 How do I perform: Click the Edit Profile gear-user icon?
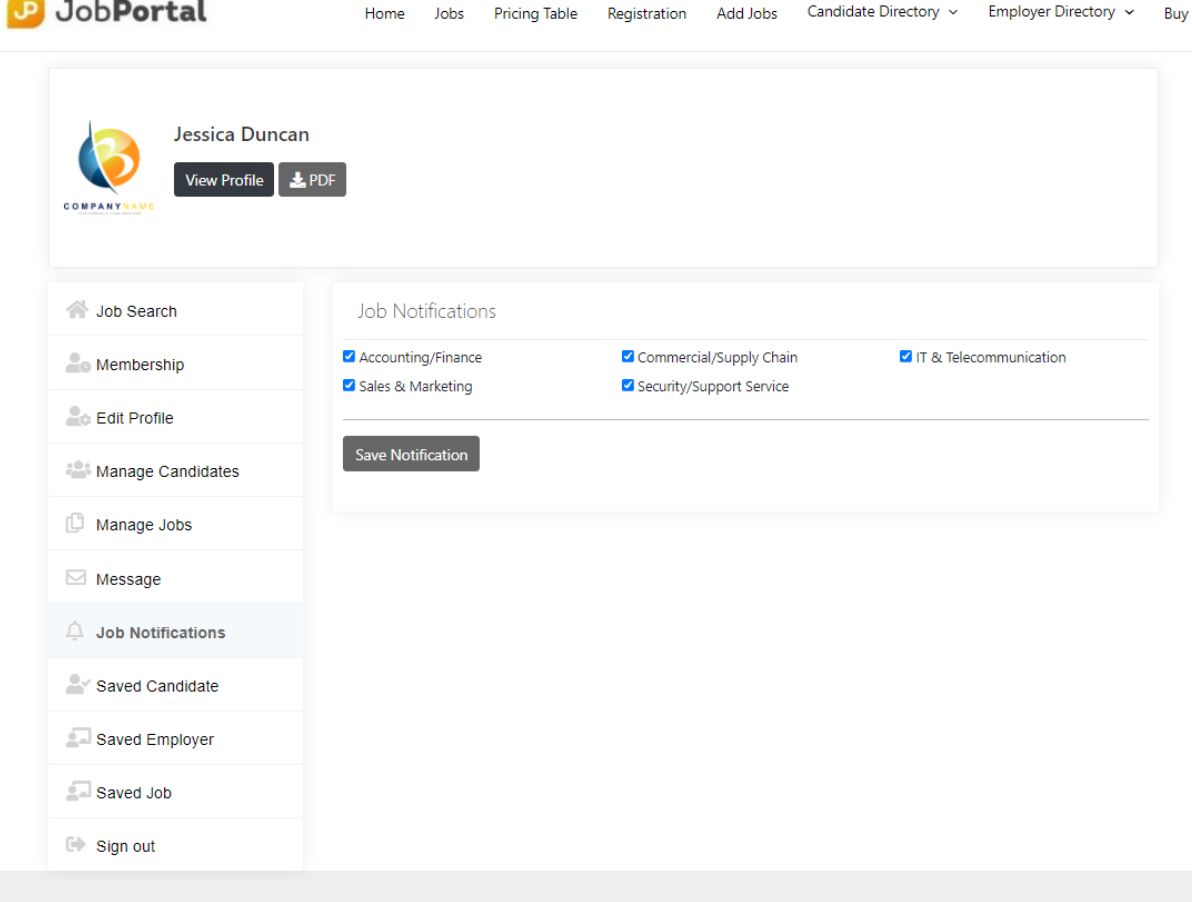coord(78,417)
